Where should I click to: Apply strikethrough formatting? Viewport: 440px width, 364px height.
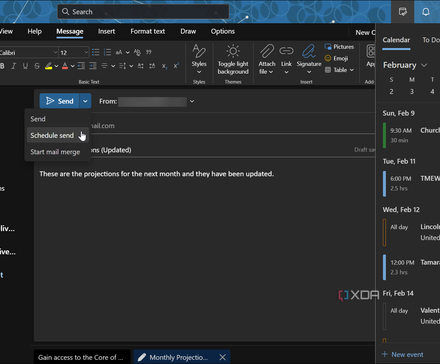37,66
